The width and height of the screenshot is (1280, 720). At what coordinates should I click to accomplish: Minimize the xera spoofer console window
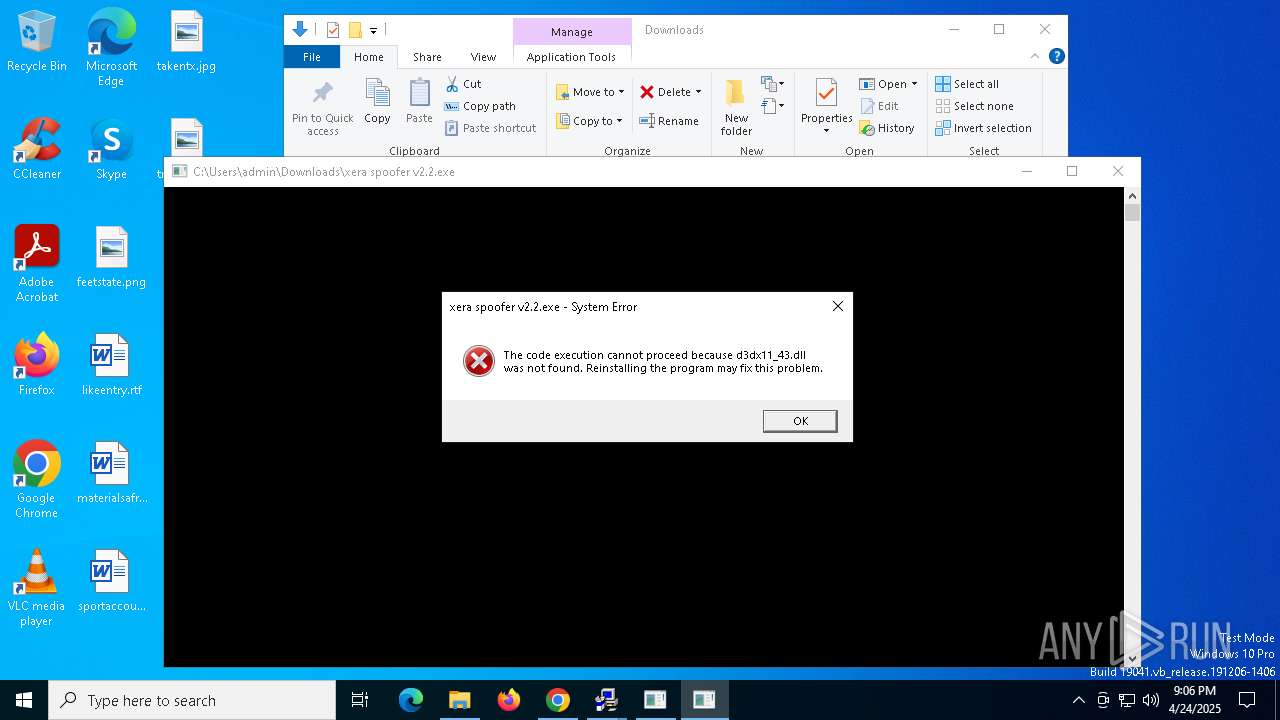coord(1026,171)
